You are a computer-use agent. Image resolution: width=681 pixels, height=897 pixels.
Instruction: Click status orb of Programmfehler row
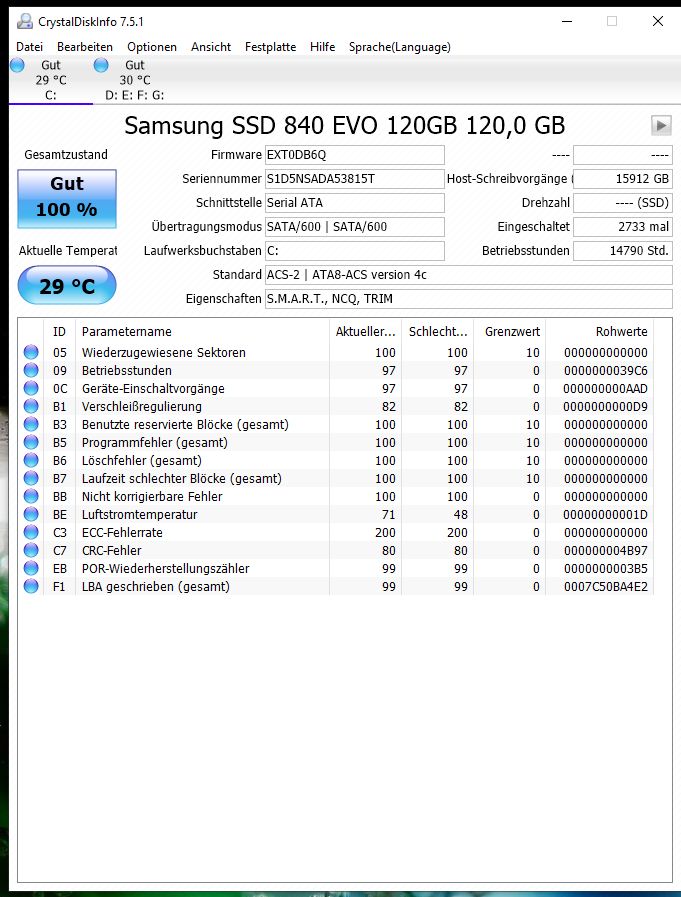(31, 442)
